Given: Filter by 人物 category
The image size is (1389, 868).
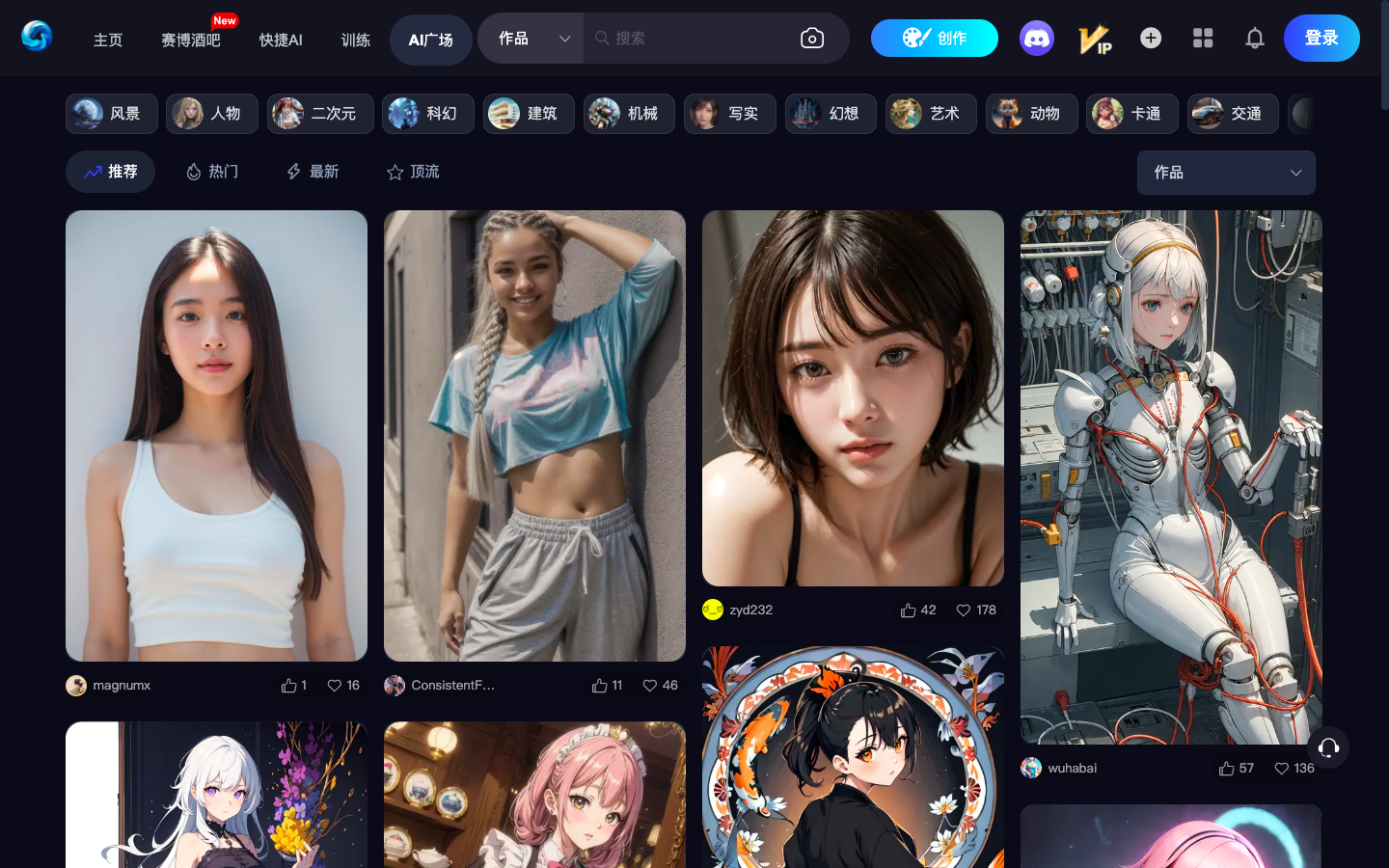Looking at the screenshot, I should [x=212, y=114].
